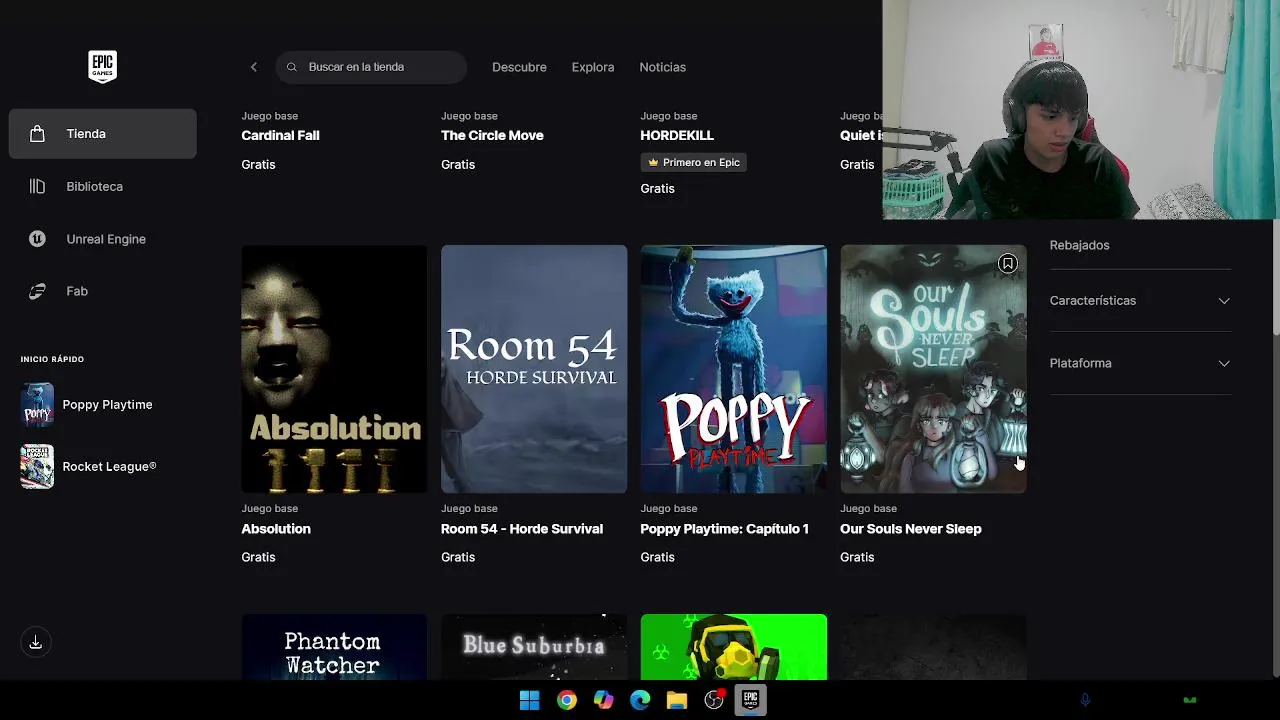The image size is (1280, 720).
Task: Click the Rebajados filter
Action: point(1079,245)
